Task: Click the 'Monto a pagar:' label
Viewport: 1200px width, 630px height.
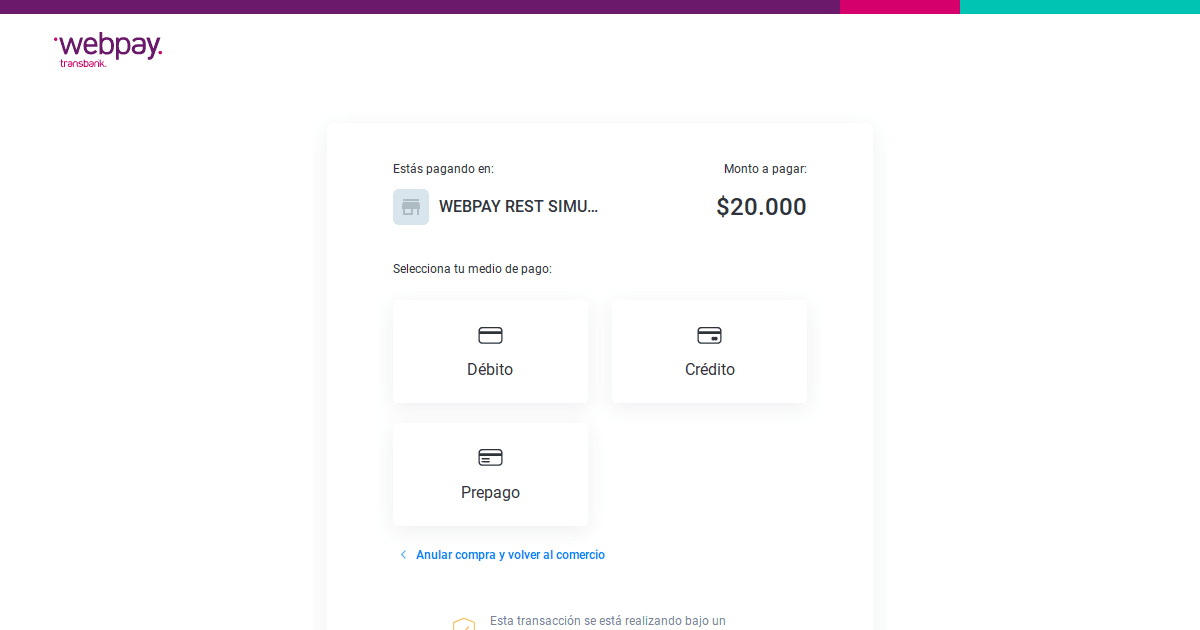Action: (x=765, y=168)
